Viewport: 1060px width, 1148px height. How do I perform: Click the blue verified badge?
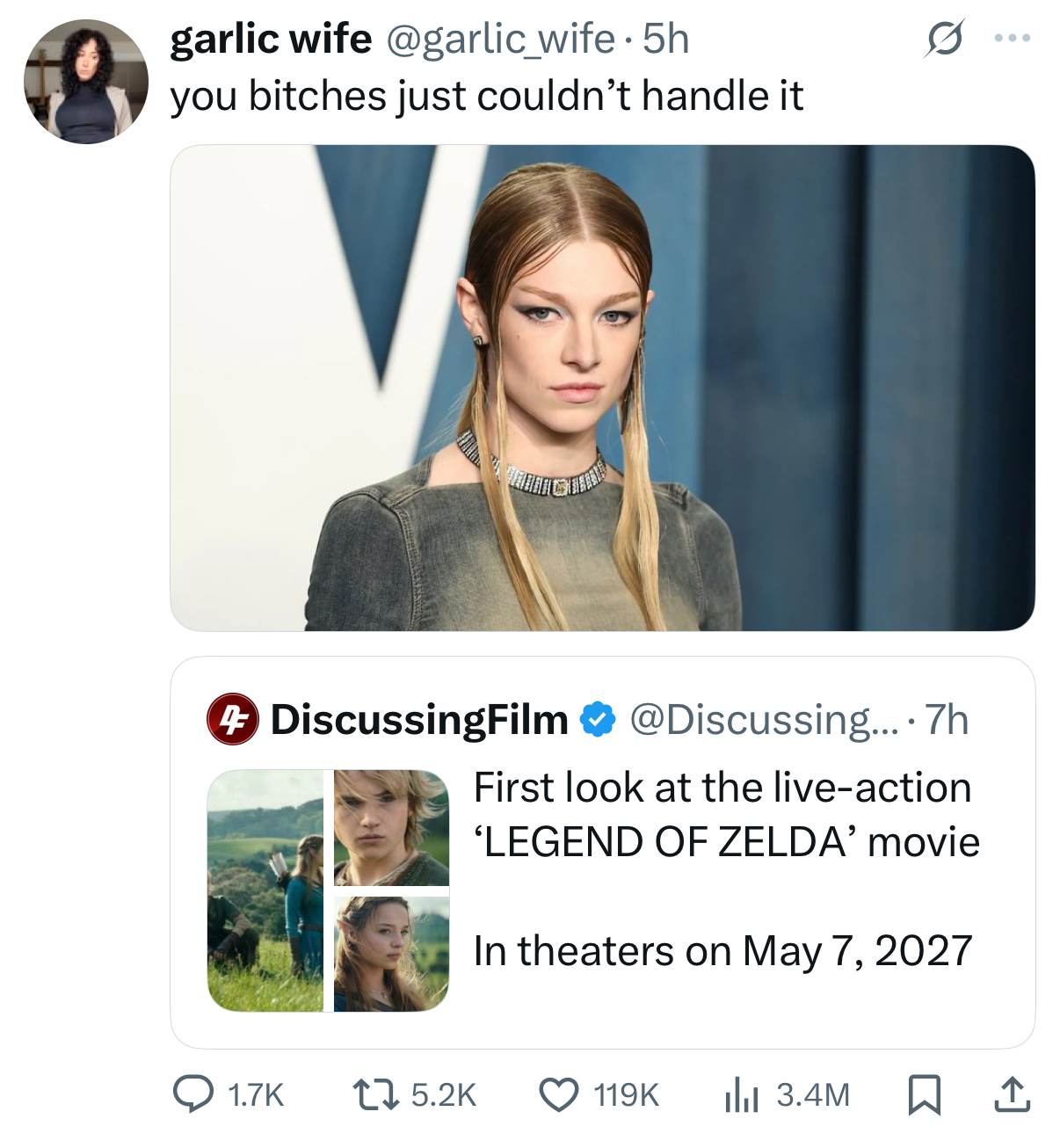pyautogui.click(x=598, y=719)
